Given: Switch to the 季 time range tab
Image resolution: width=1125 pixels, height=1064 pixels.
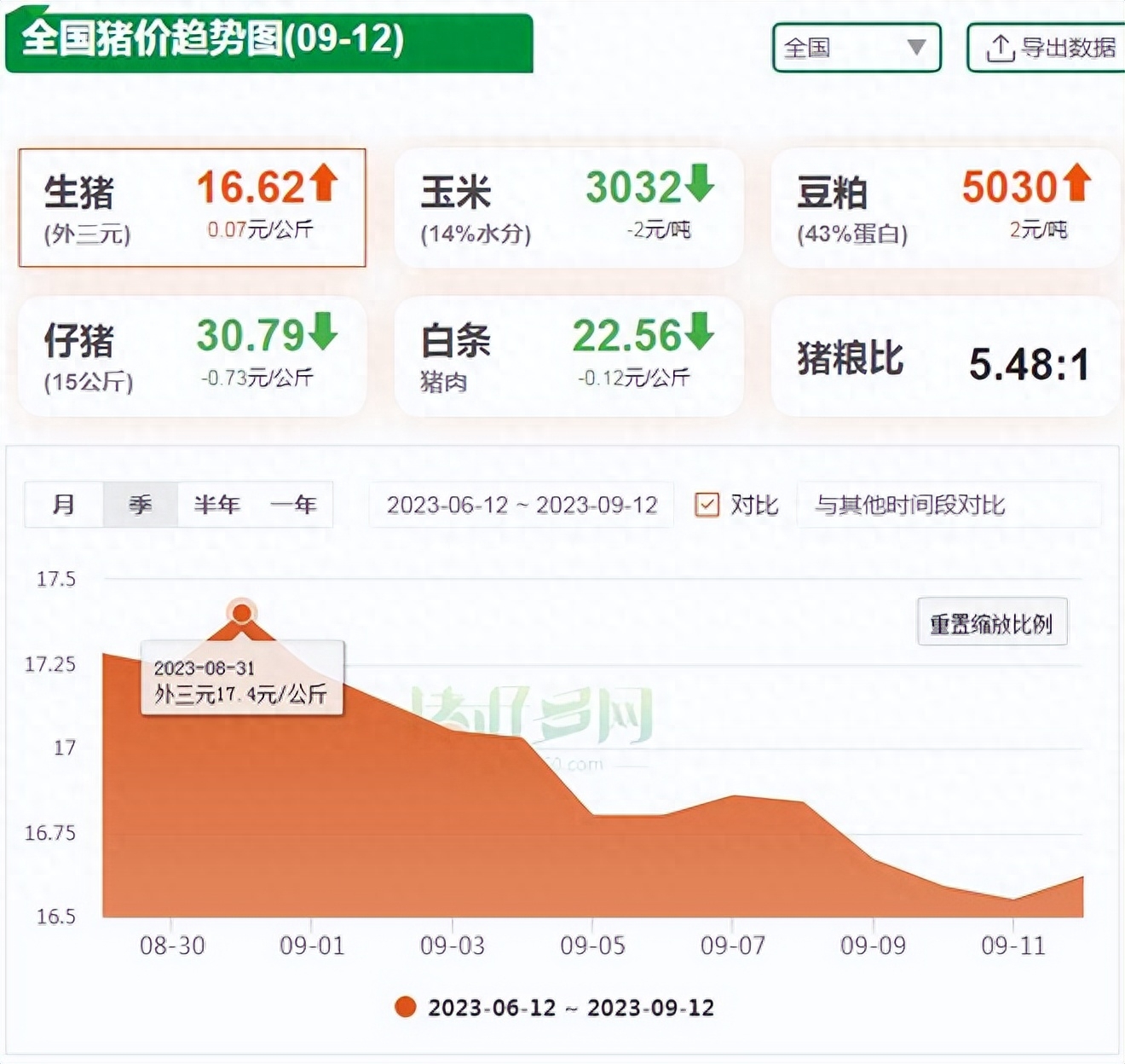Looking at the screenshot, I should click(141, 505).
